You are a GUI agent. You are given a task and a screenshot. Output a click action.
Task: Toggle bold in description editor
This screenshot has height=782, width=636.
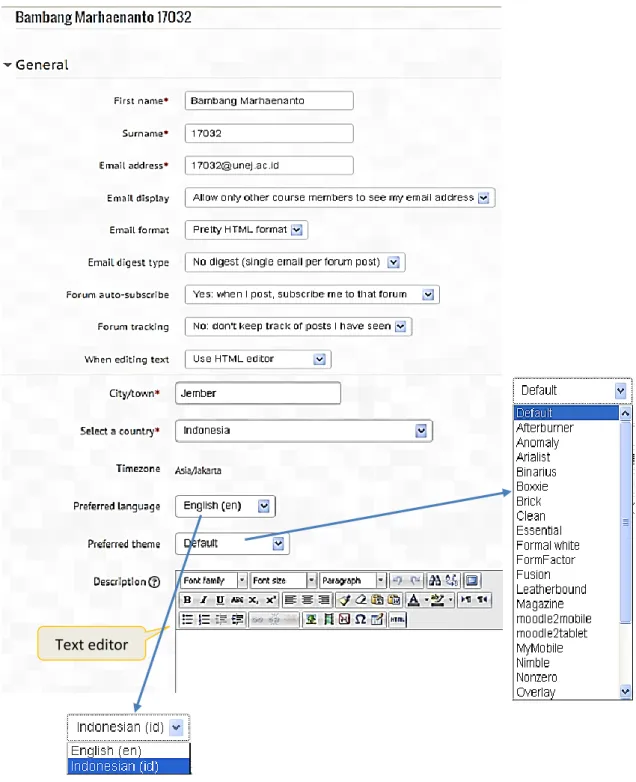[x=188, y=600]
